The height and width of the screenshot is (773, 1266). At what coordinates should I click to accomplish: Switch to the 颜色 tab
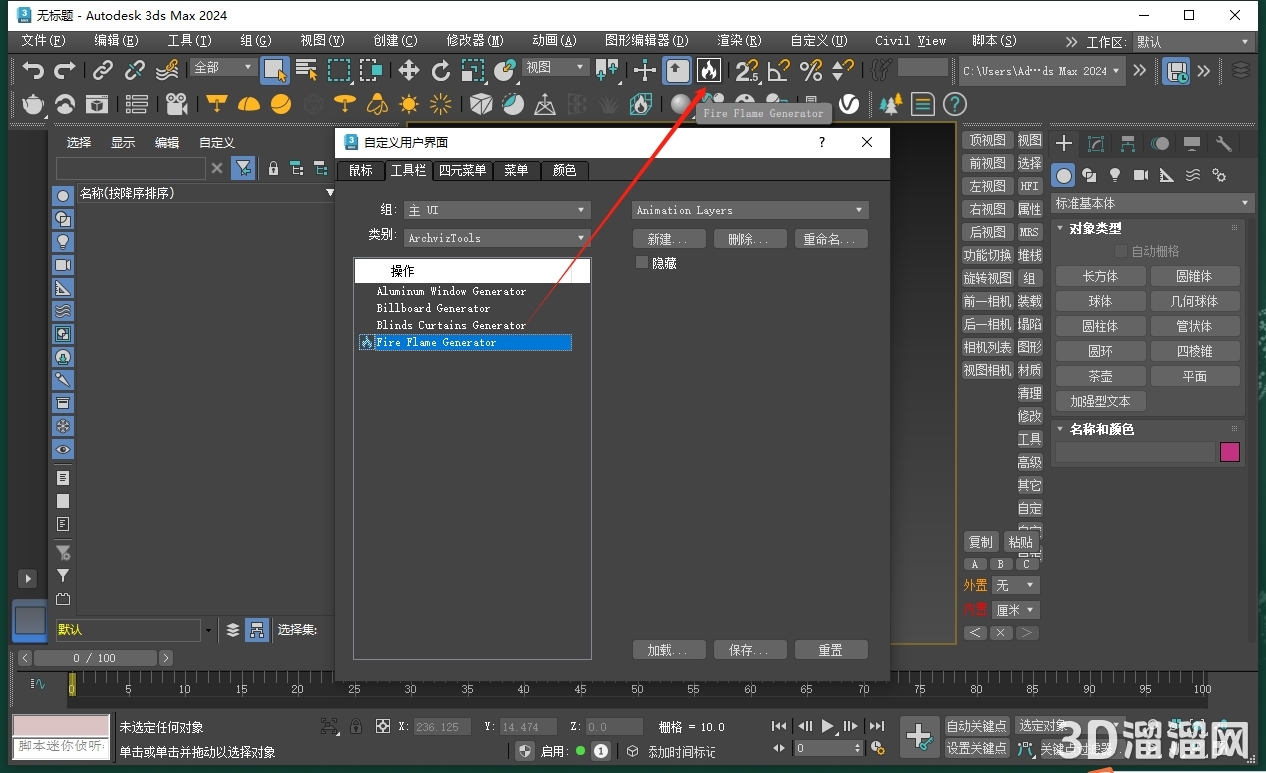point(564,170)
